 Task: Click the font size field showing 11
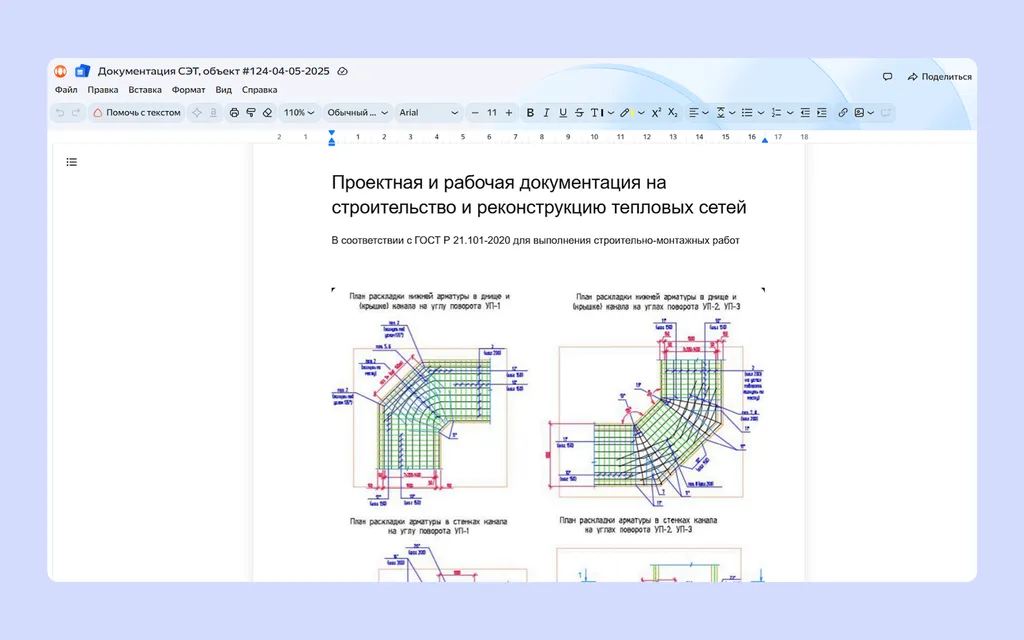(x=492, y=112)
